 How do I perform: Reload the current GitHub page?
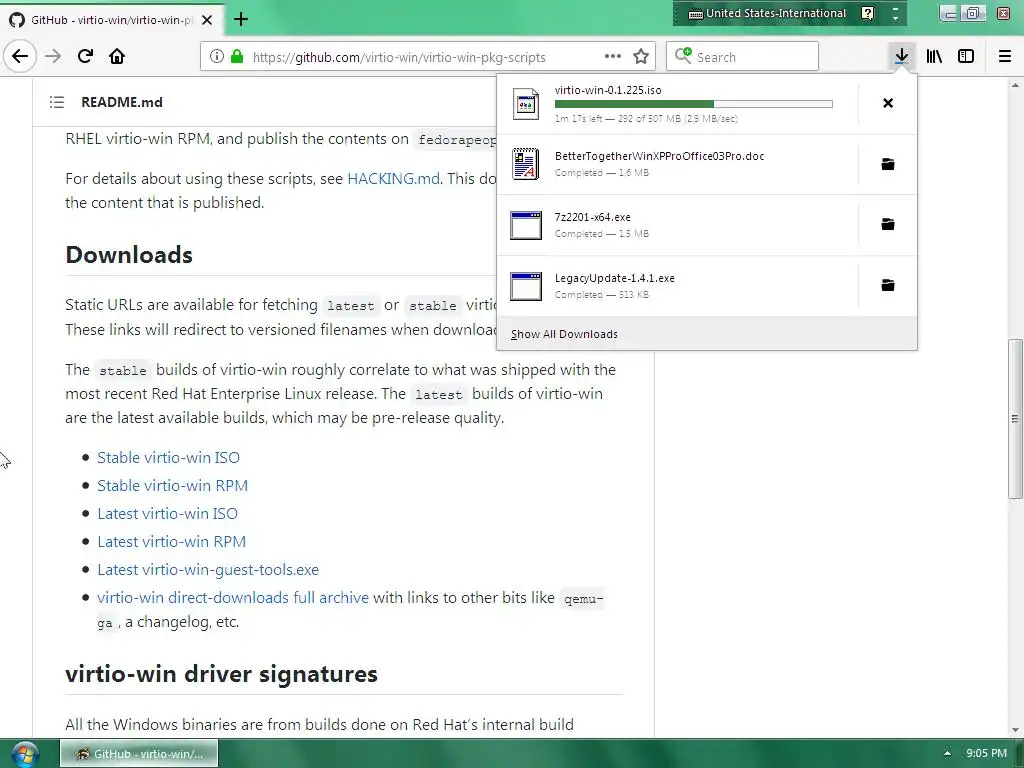point(86,56)
